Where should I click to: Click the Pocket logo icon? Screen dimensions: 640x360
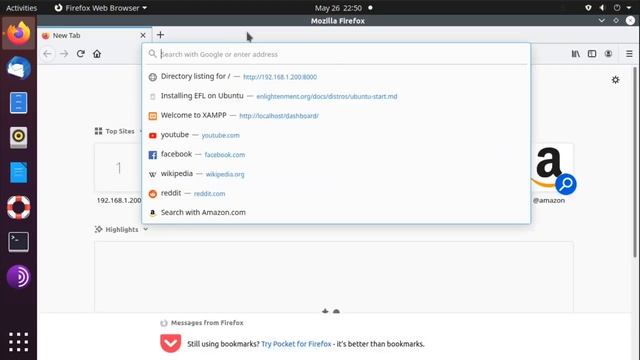[171, 343]
